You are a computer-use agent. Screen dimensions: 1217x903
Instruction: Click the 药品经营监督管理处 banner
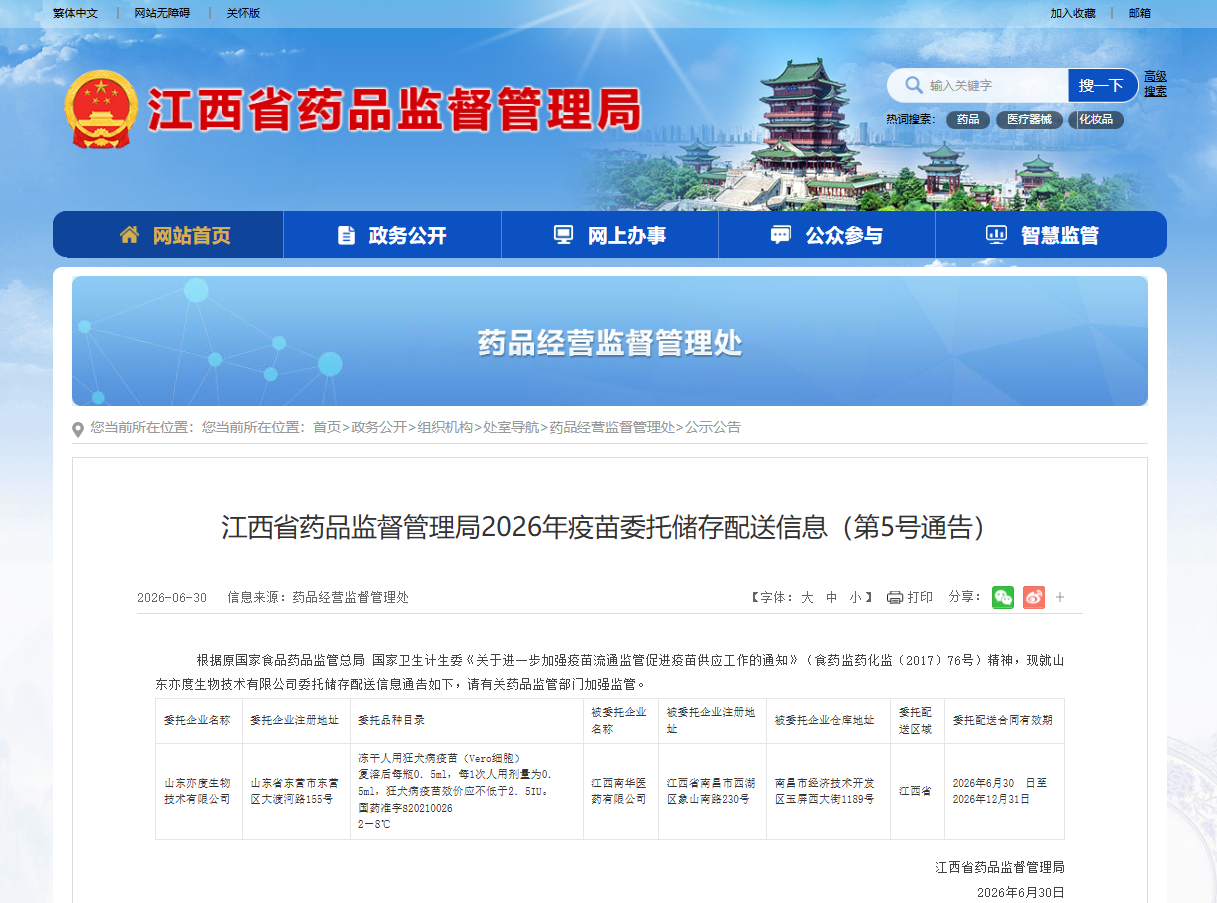coord(610,341)
